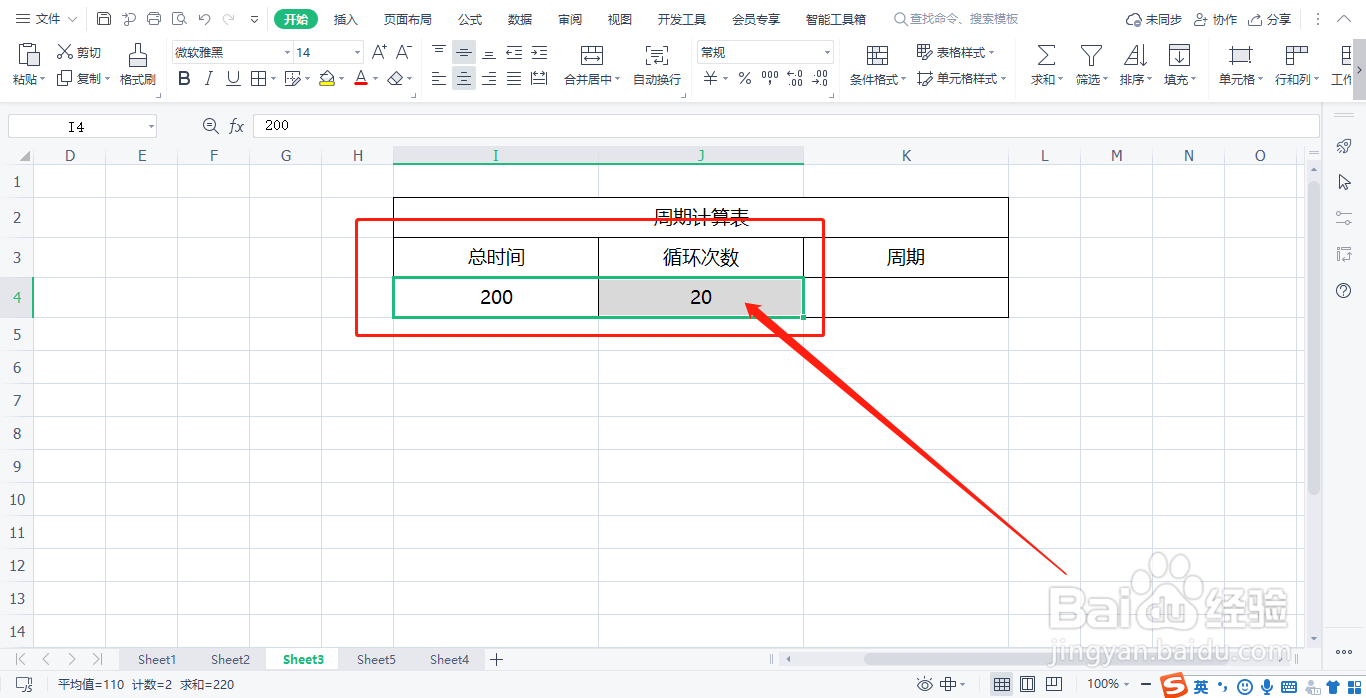Toggle bold formatting on selected cell
This screenshot has height=698, width=1366.
(x=183, y=78)
